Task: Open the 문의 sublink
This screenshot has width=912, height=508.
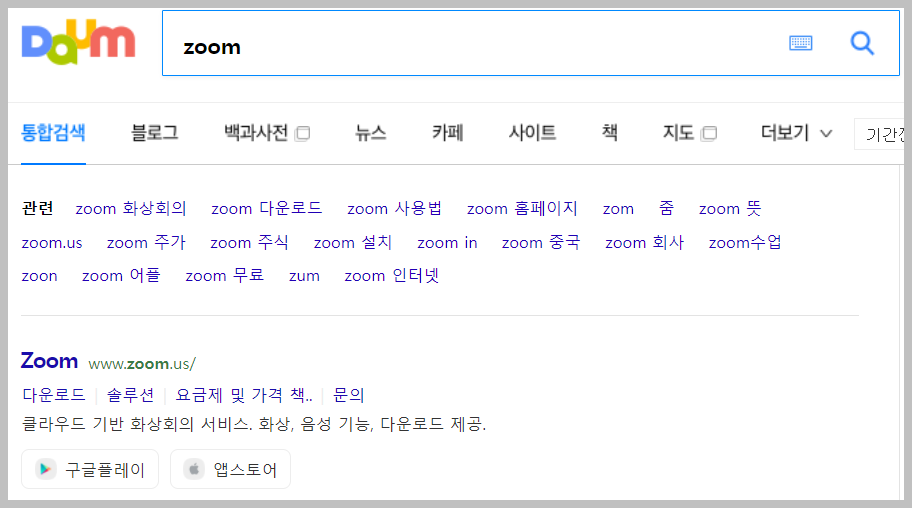Action: coord(348,395)
